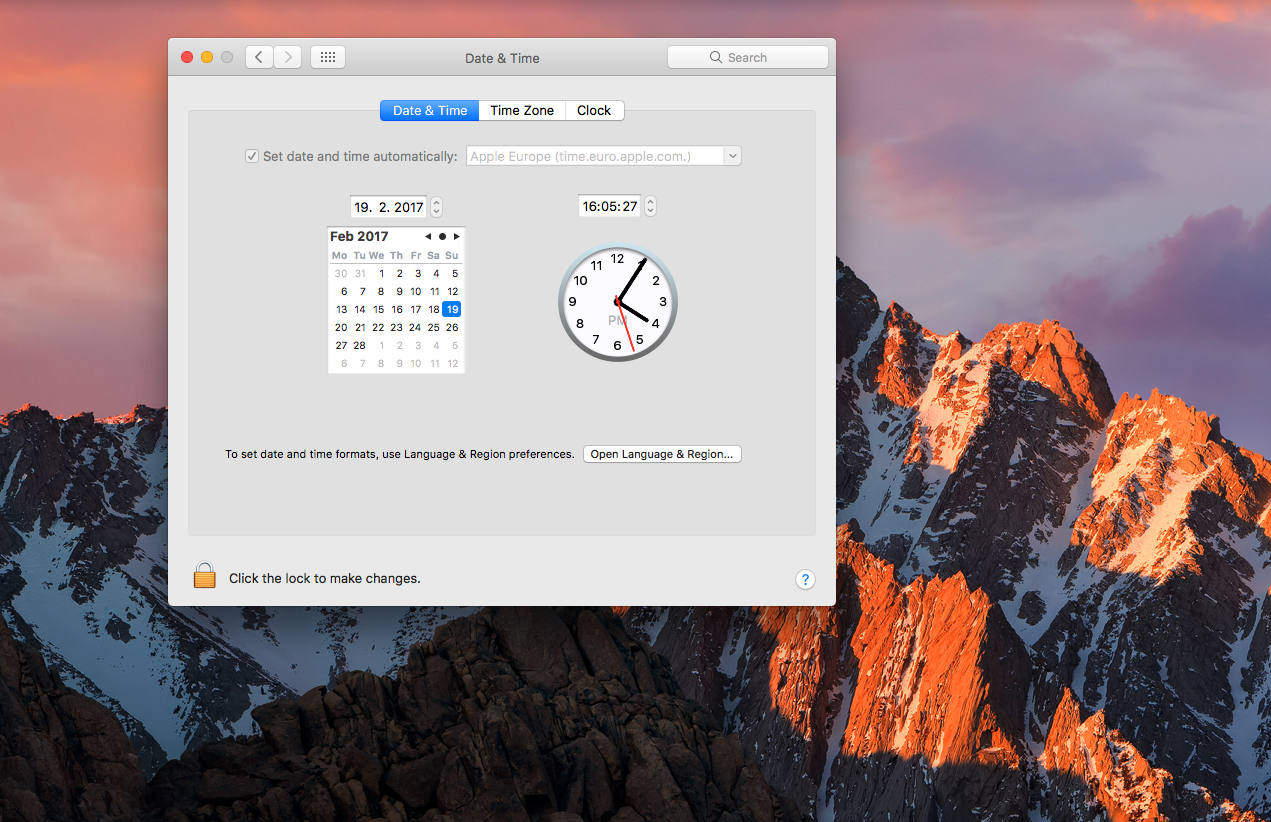Show previous month with calendar left arrow
The image size is (1271, 822).
(428, 237)
